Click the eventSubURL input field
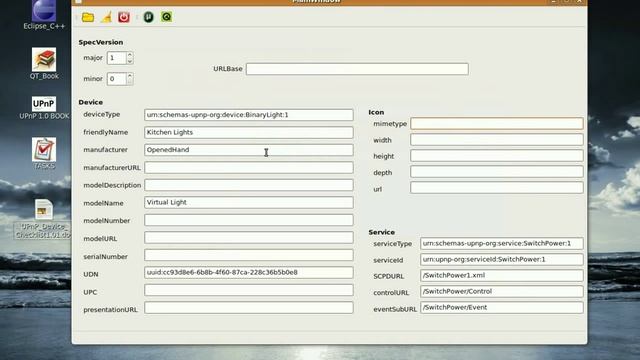Screen dimensions: 640x360 pyautogui.click(x=502, y=307)
